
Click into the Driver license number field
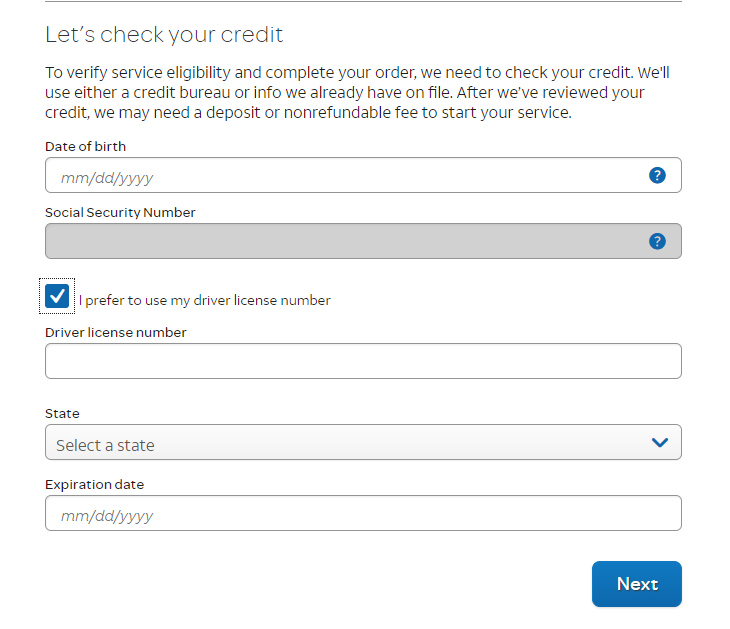pos(363,361)
